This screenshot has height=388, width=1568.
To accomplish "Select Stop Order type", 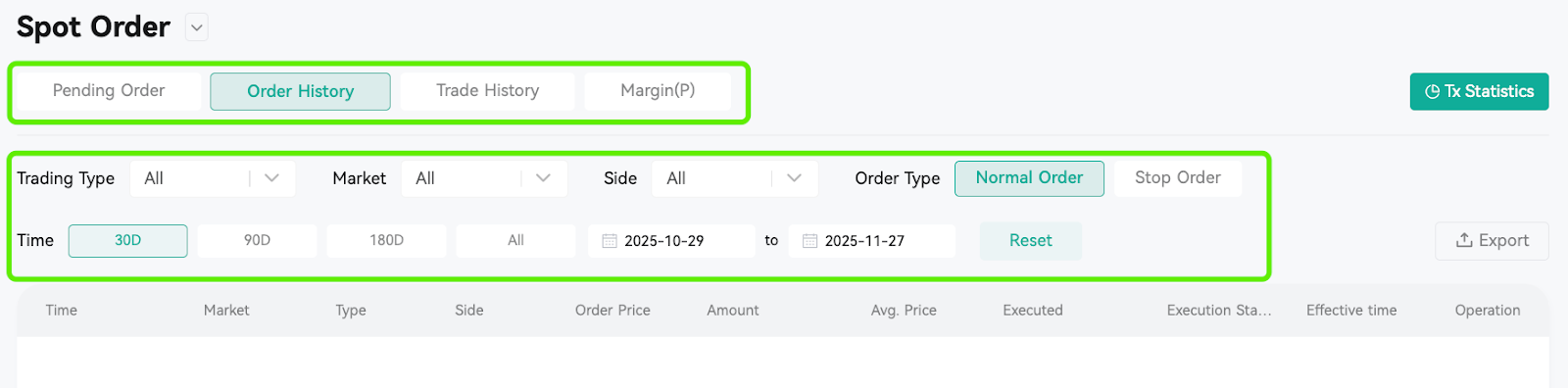I will tap(1178, 178).
